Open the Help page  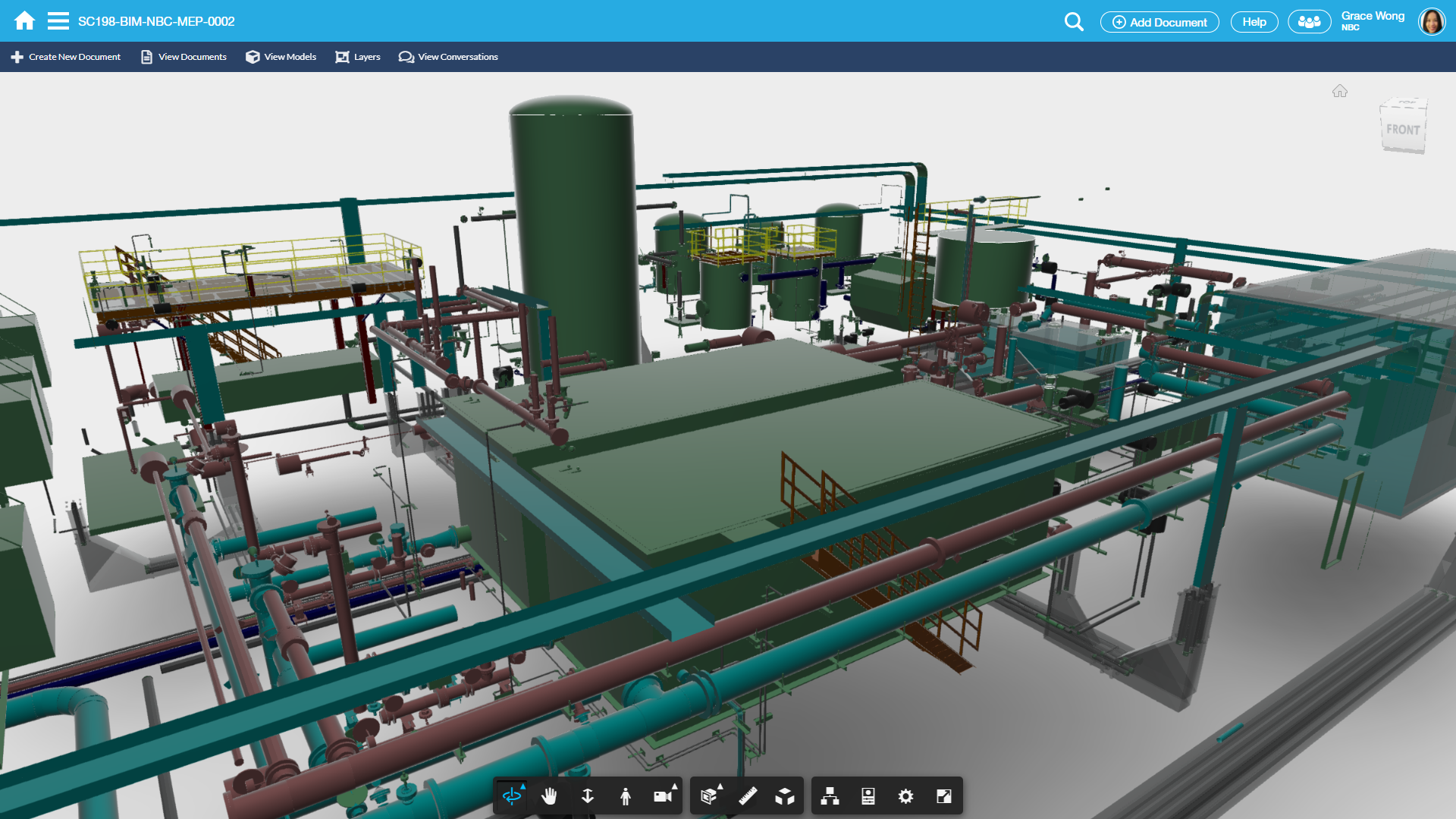click(x=1254, y=22)
